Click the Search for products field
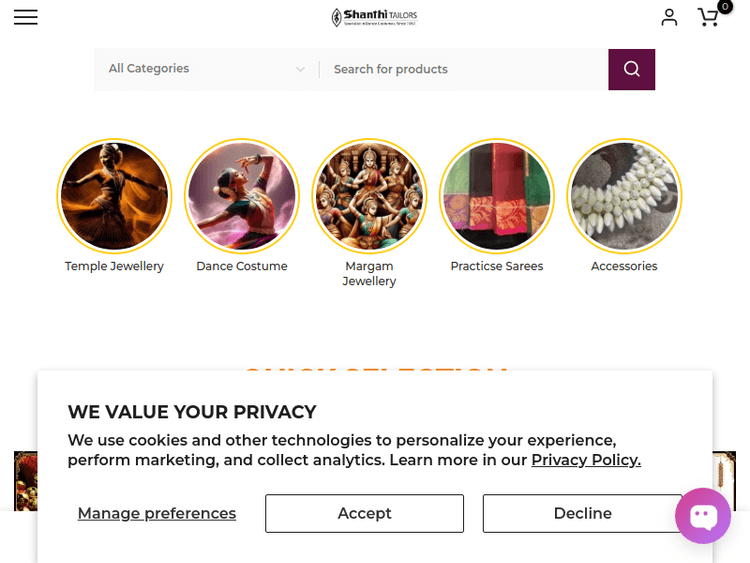This screenshot has width=750, height=563. coord(462,69)
